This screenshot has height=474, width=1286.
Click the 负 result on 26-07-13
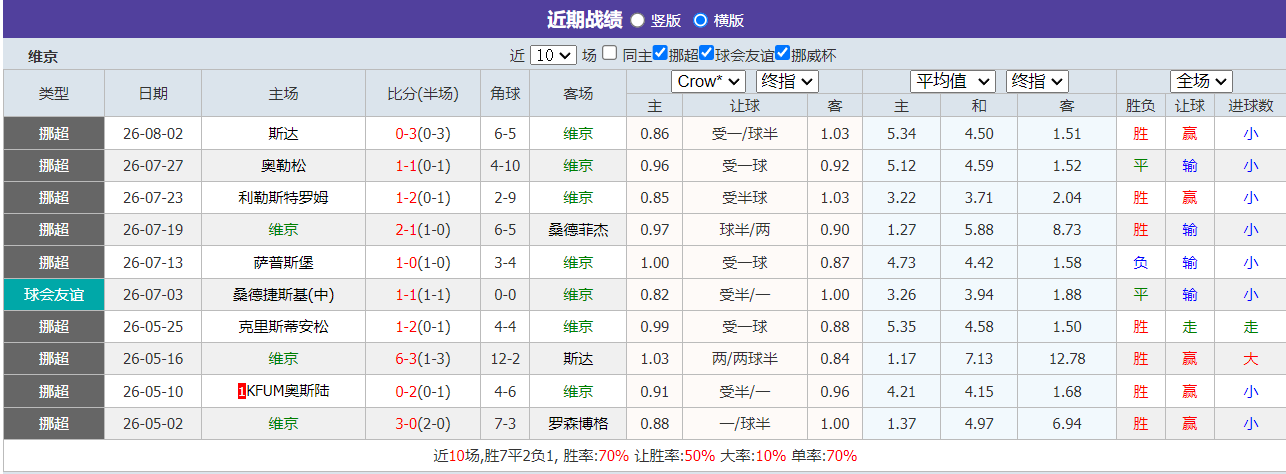coord(1141,262)
